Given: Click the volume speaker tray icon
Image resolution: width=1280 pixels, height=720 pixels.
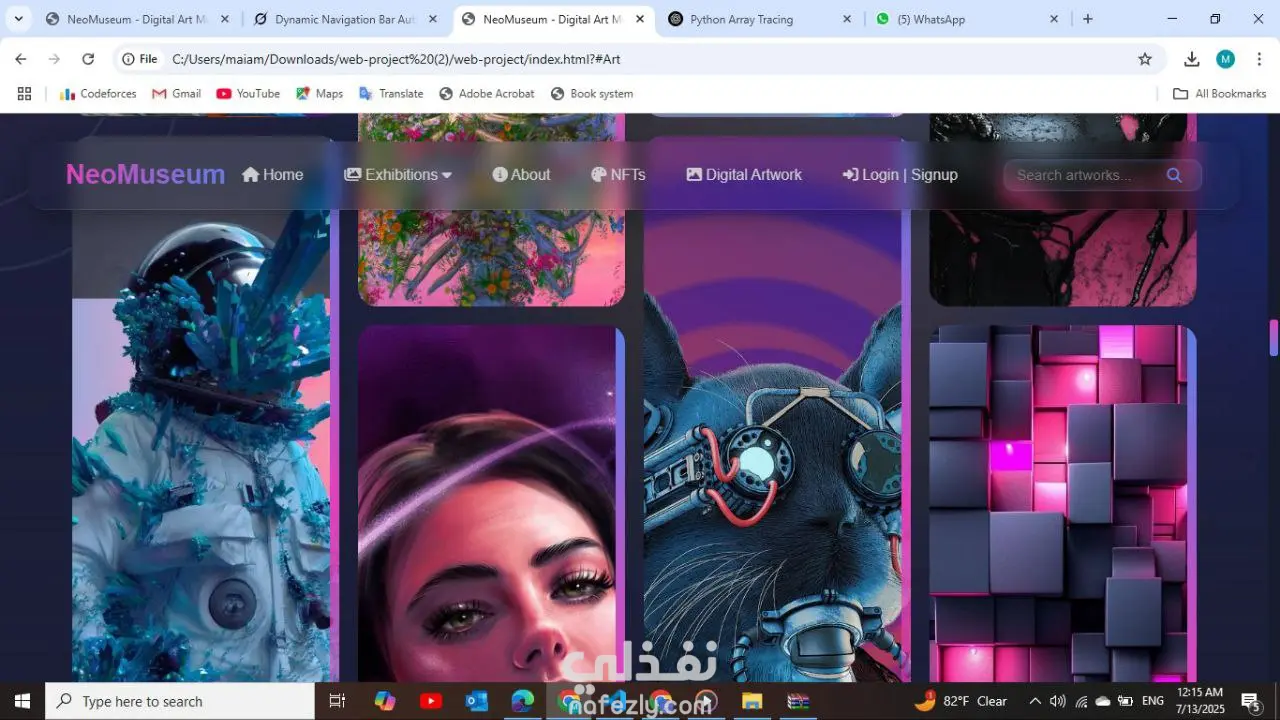Looking at the screenshot, I should tap(1057, 701).
